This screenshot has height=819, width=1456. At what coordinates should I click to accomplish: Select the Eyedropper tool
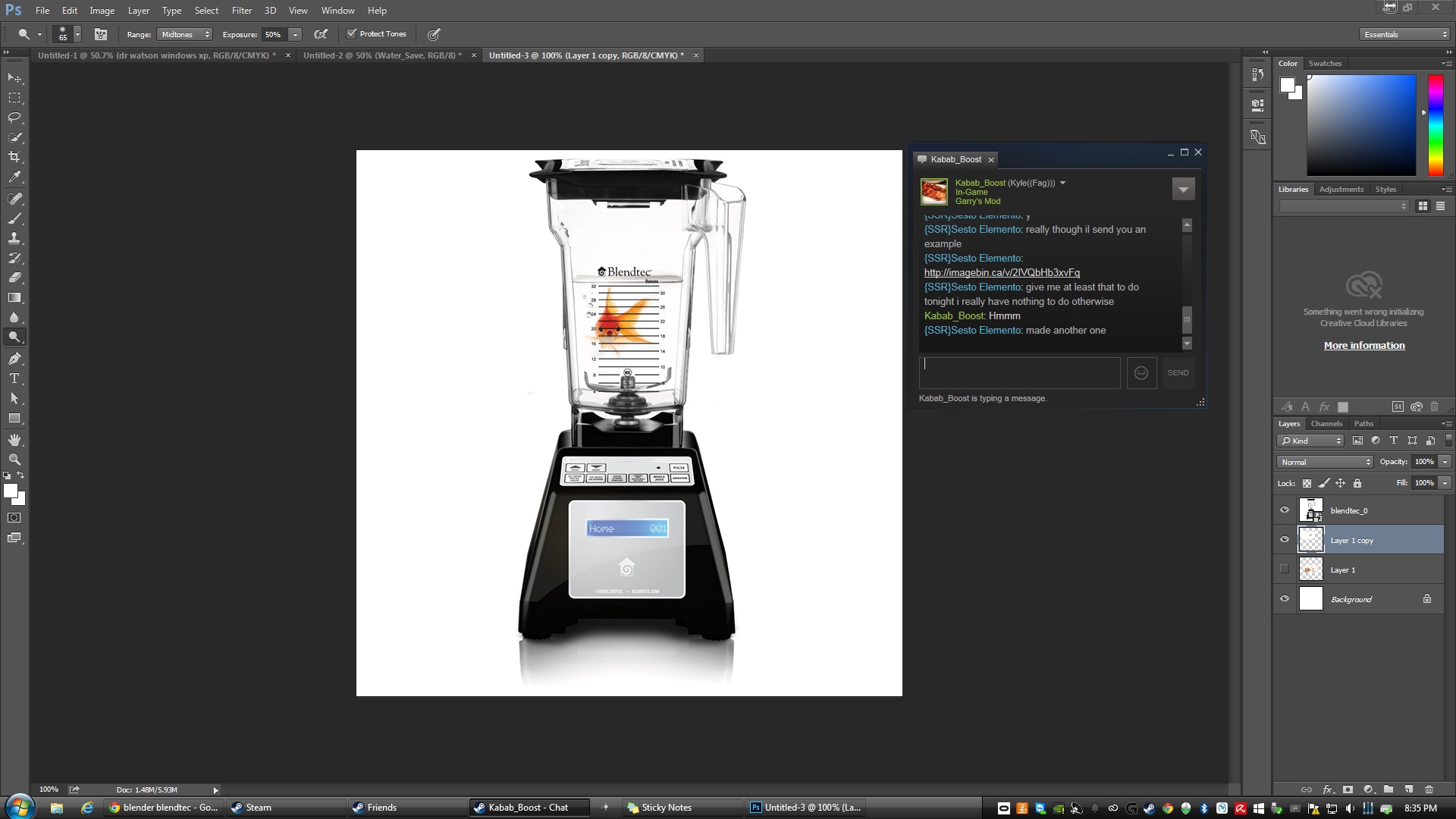[14, 177]
